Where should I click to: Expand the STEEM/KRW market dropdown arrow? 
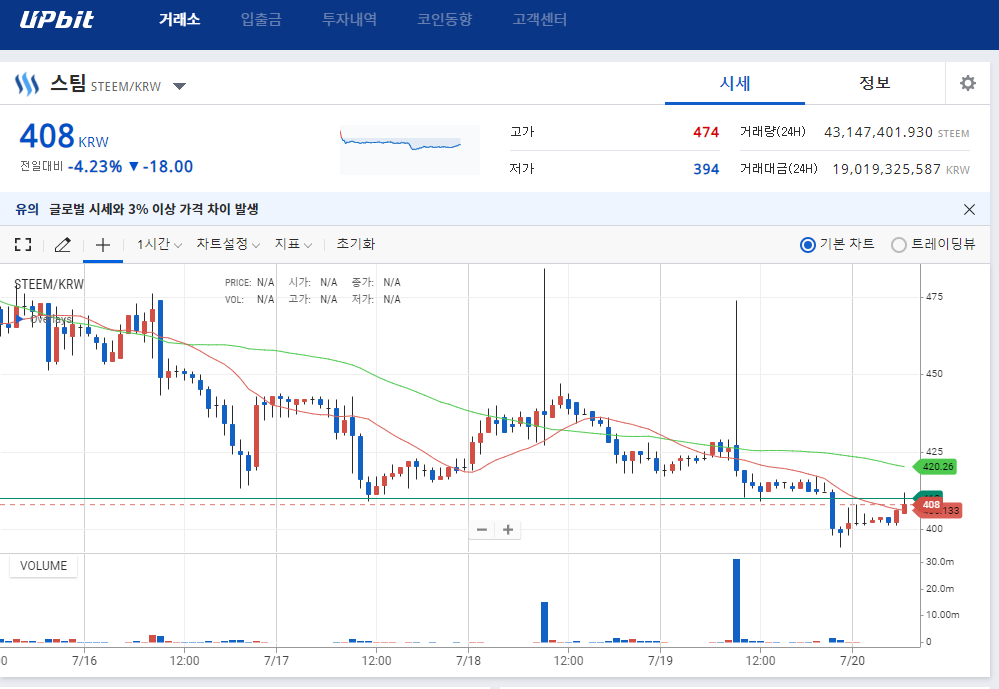[179, 86]
